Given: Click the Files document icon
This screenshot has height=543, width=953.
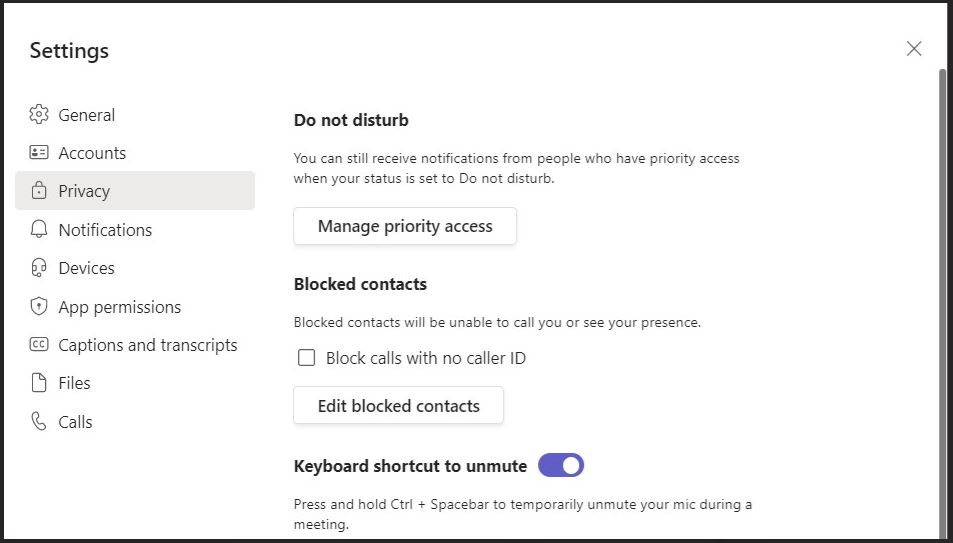Looking at the screenshot, I should [x=39, y=383].
